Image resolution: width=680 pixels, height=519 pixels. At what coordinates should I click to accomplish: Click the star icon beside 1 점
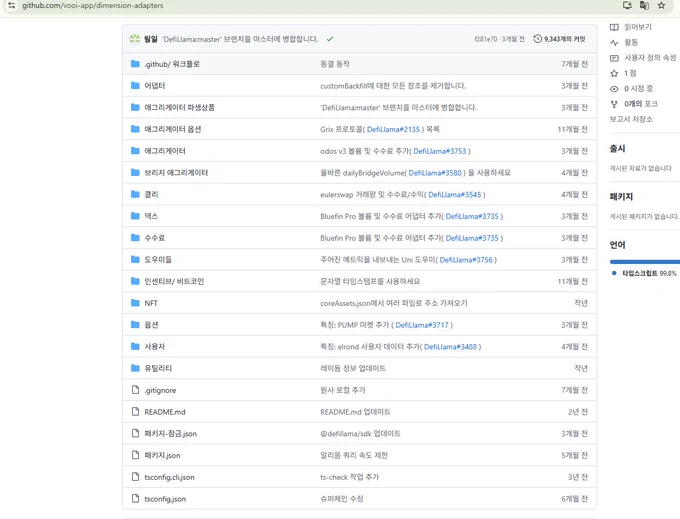(x=614, y=73)
